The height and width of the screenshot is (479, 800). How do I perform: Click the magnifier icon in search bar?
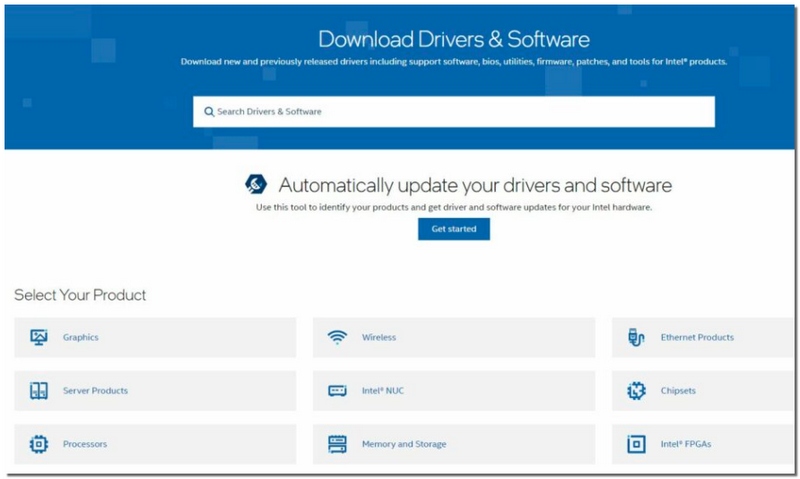pyautogui.click(x=209, y=112)
